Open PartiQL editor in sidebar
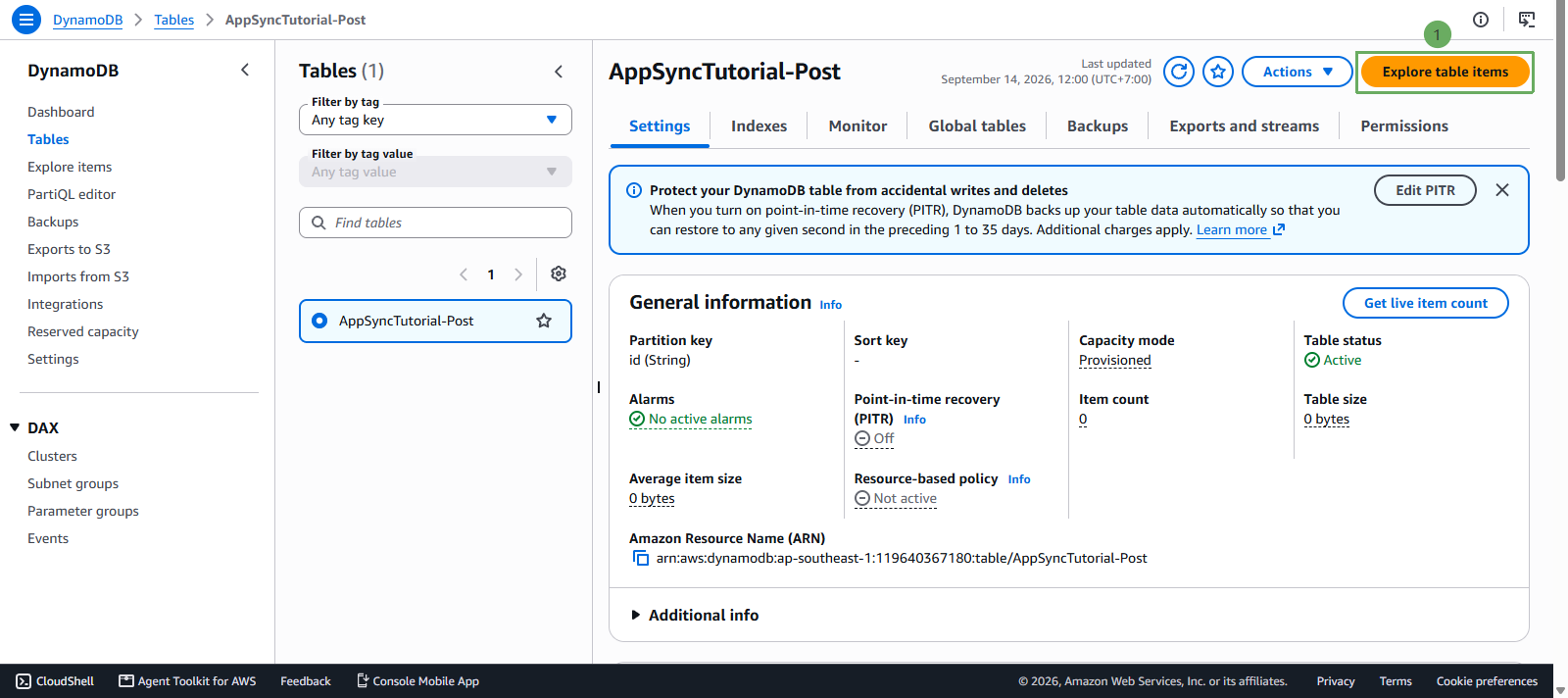1568x698 pixels. (72, 194)
